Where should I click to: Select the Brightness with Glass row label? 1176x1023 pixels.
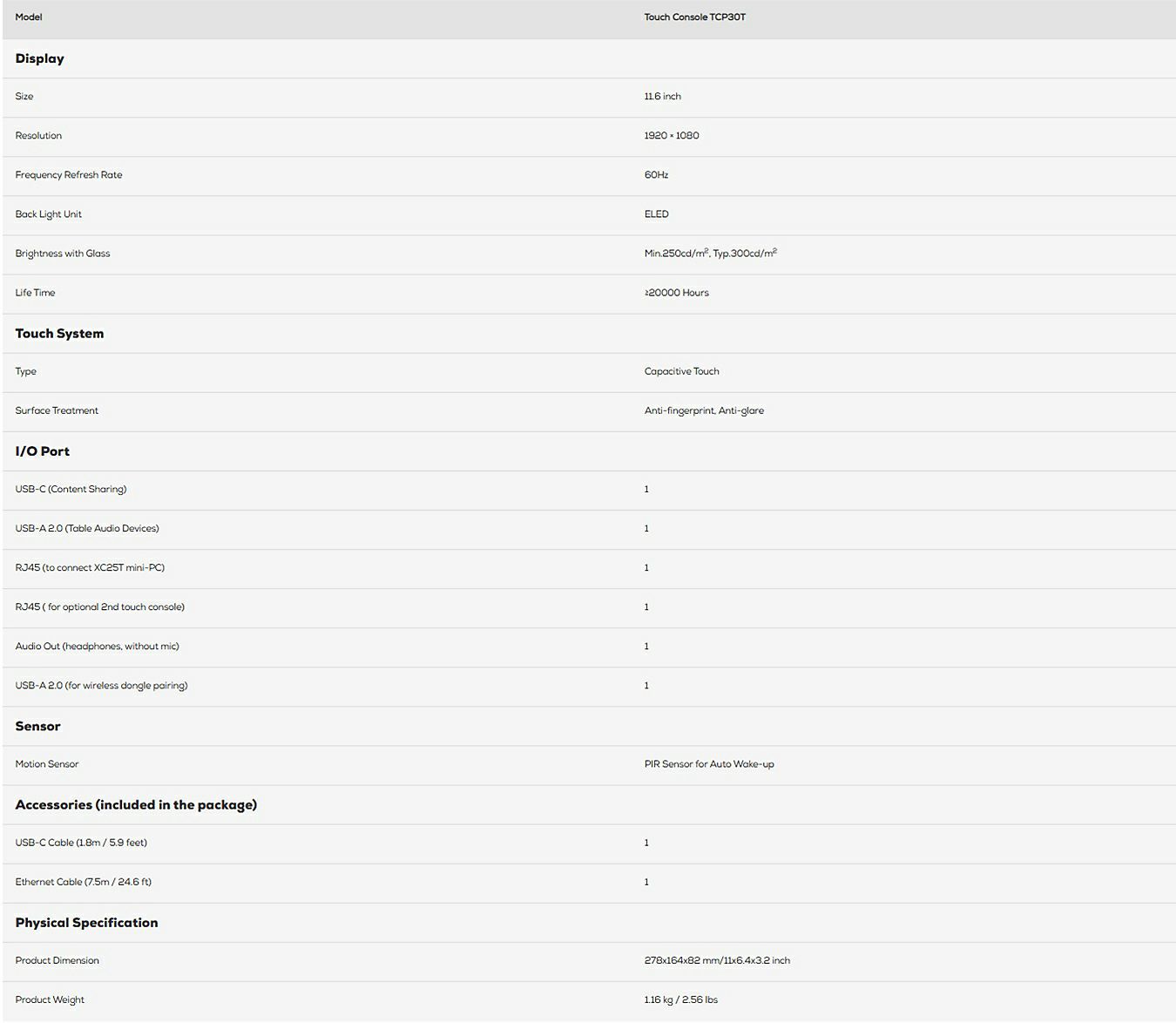pos(63,254)
